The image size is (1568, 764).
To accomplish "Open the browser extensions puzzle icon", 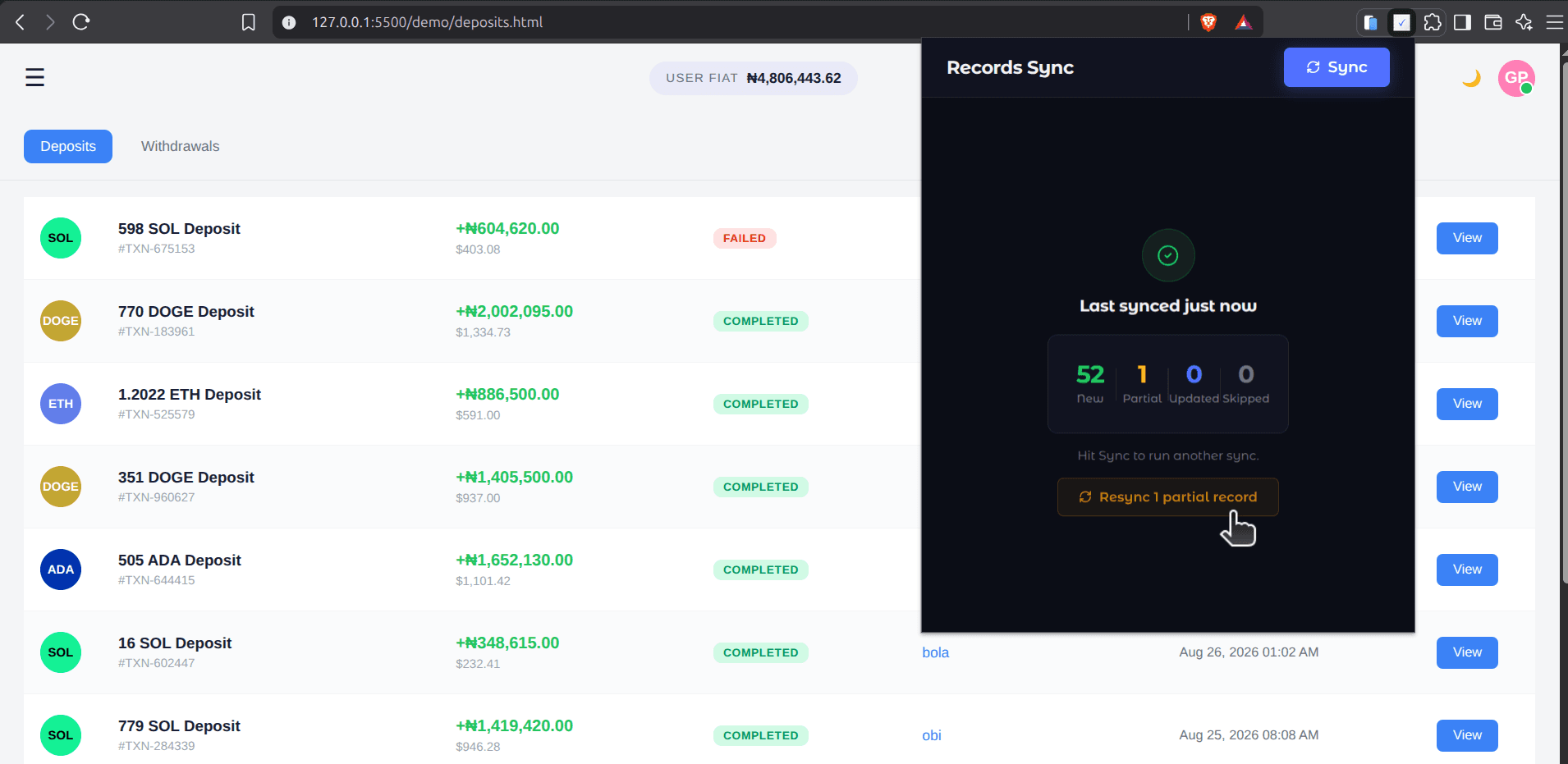I will [x=1433, y=22].
